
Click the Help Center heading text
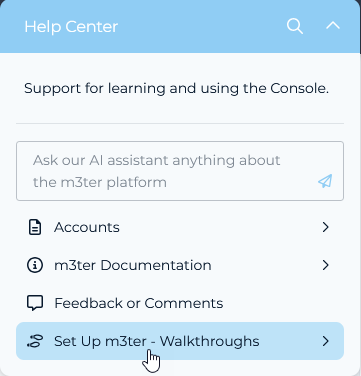tap(71, 27)
